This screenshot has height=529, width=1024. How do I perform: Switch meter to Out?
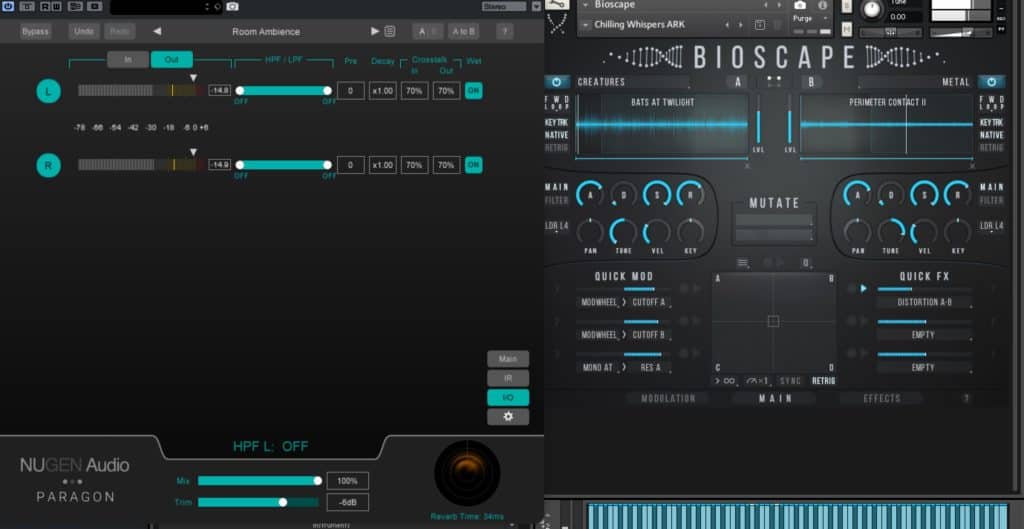172,59
